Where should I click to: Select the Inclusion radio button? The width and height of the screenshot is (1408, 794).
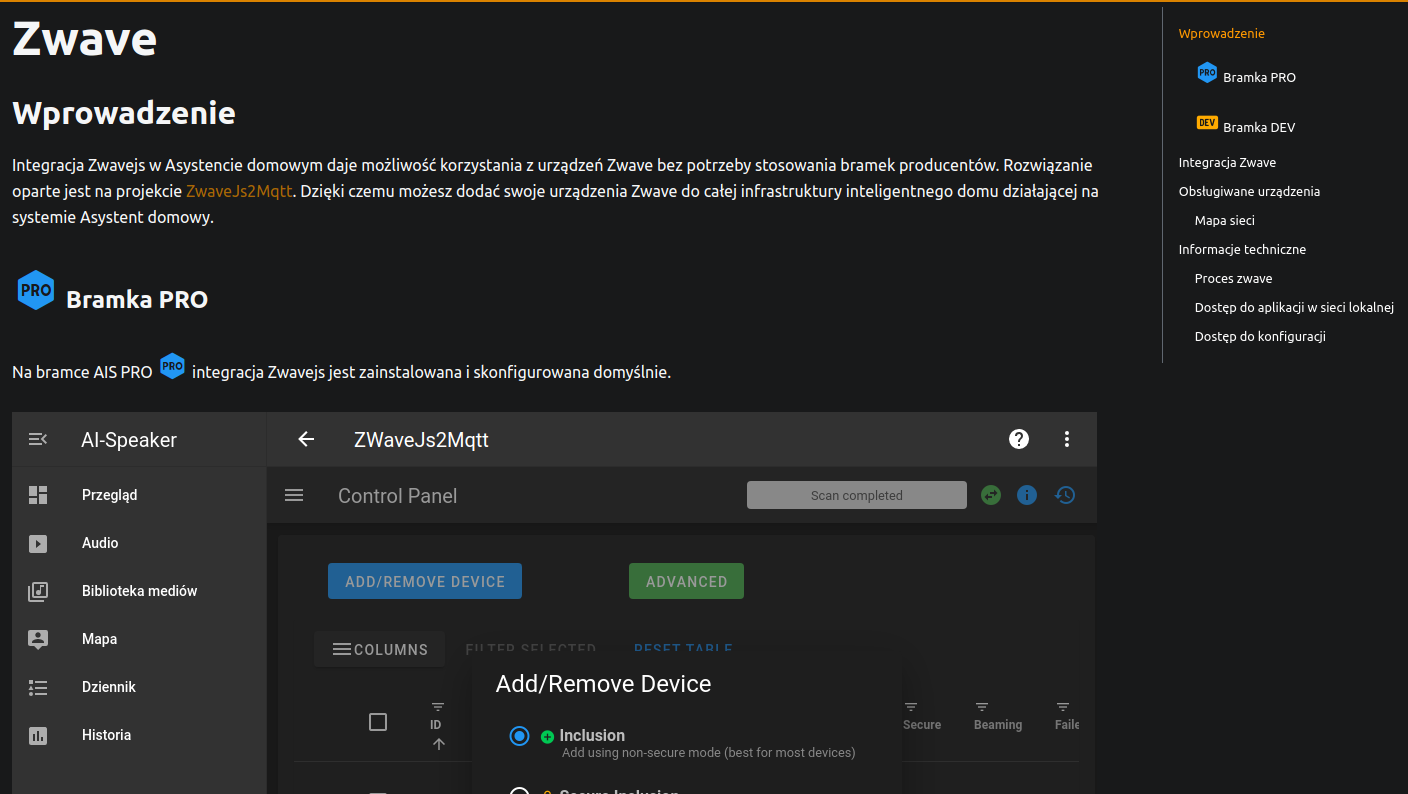[519, 736]
